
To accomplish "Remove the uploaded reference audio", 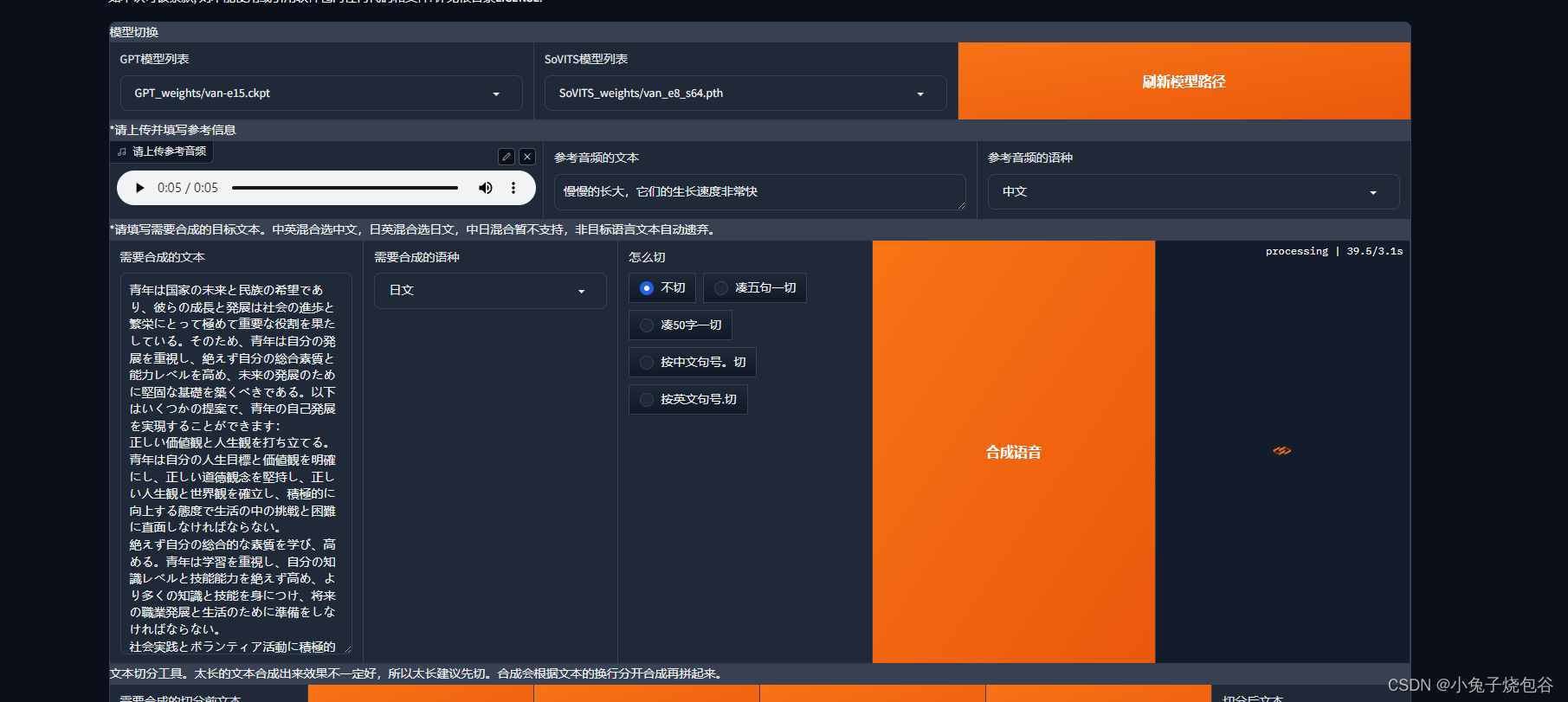I will click(x=527, y=157).
